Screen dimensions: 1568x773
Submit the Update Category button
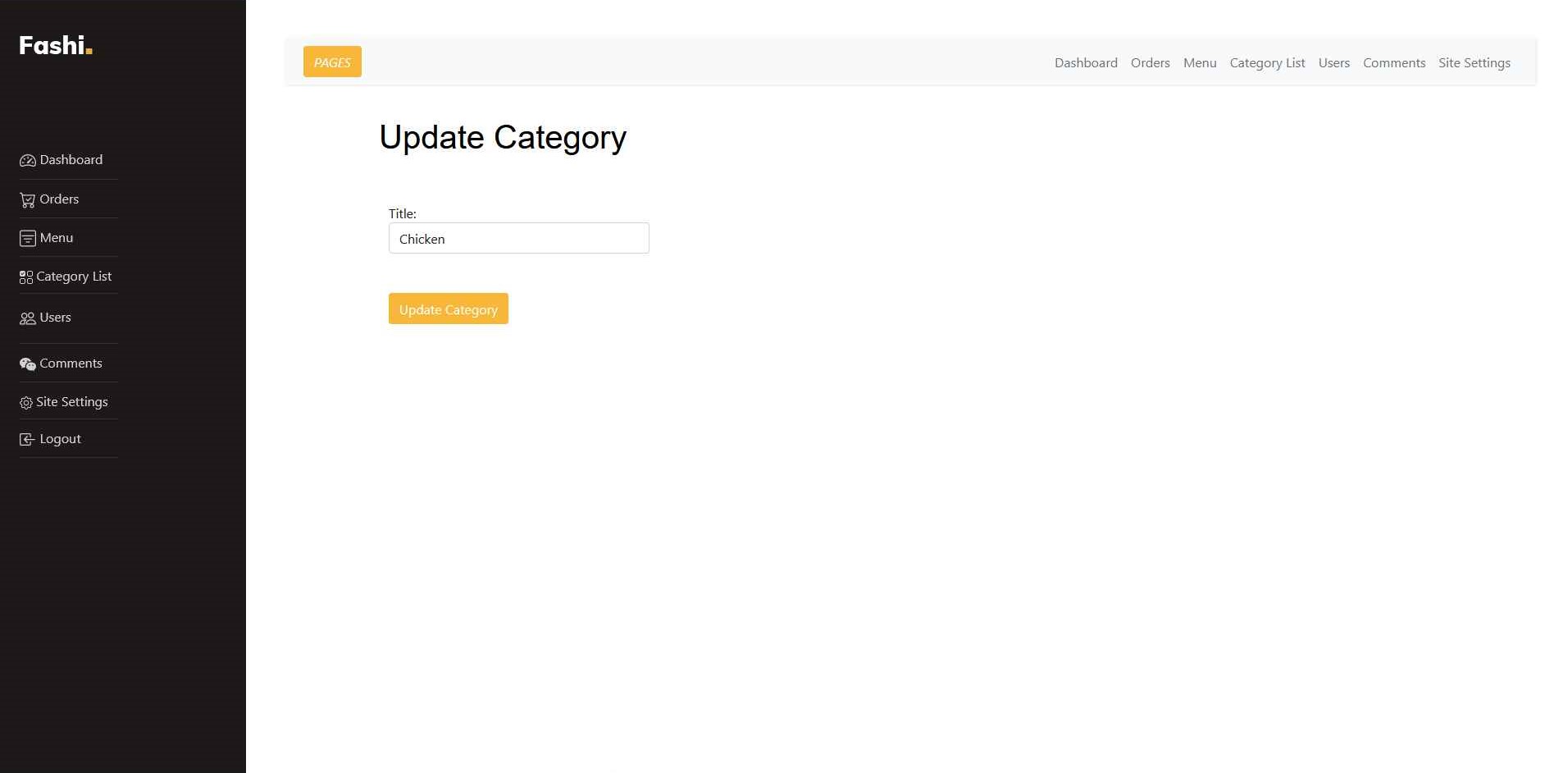coord(448,309)
